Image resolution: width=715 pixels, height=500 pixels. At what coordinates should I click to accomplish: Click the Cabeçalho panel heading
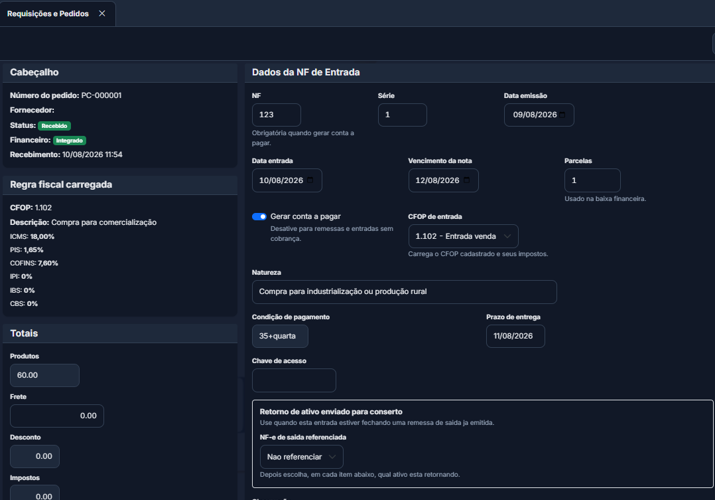click(34, 72)
